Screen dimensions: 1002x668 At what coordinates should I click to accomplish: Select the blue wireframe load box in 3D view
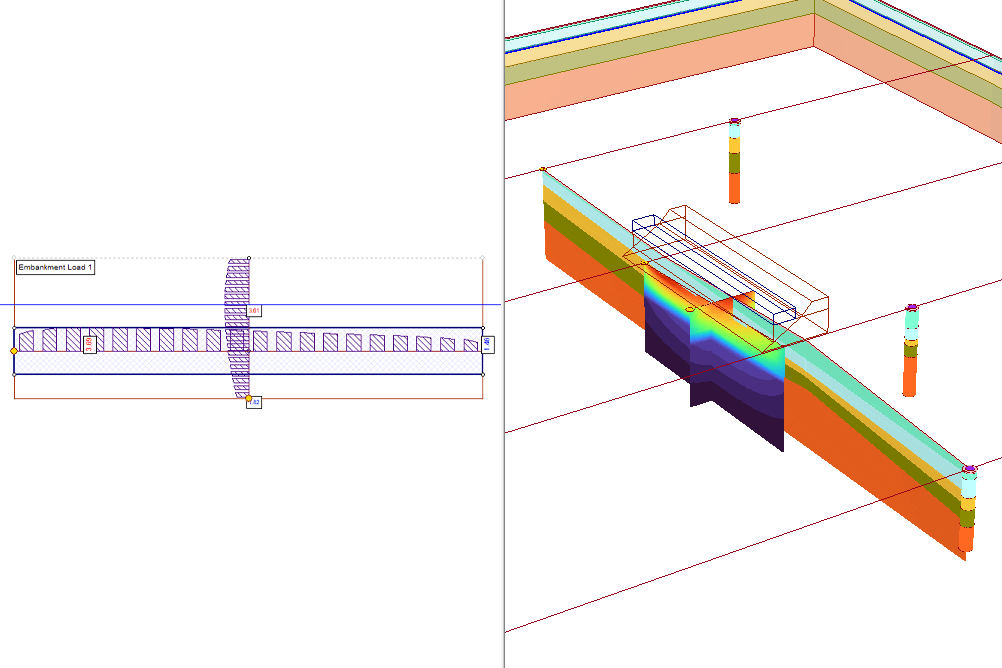(x=714, y=268)
